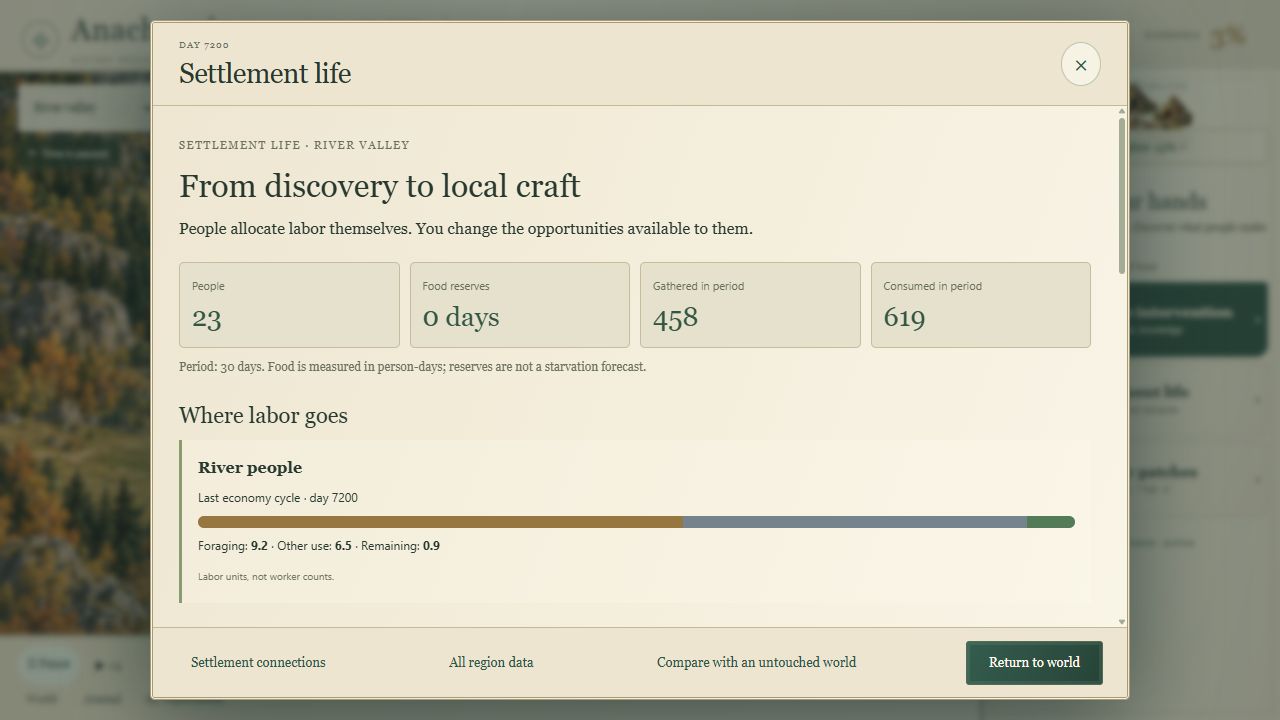1280x720 pixels.
Task: Click From discovery to local craft heading
Action: click(x=380, y=186)
